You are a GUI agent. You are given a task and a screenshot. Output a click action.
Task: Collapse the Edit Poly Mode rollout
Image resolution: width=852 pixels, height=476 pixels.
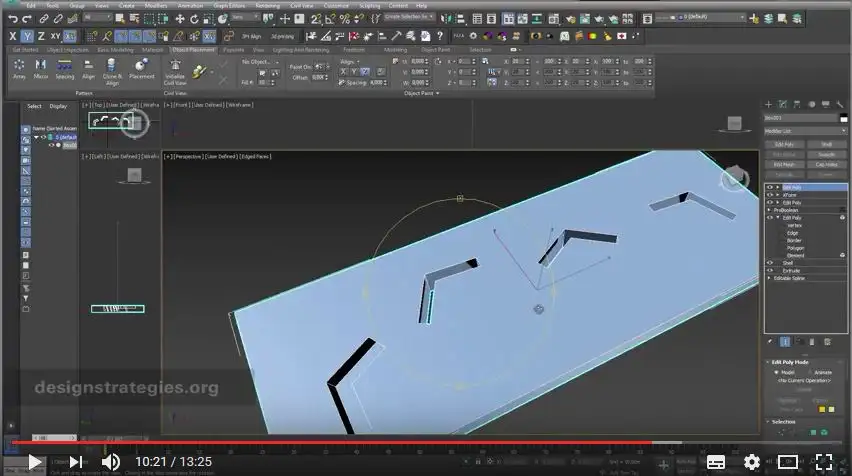pyautogui.click(x=768, y=362)
